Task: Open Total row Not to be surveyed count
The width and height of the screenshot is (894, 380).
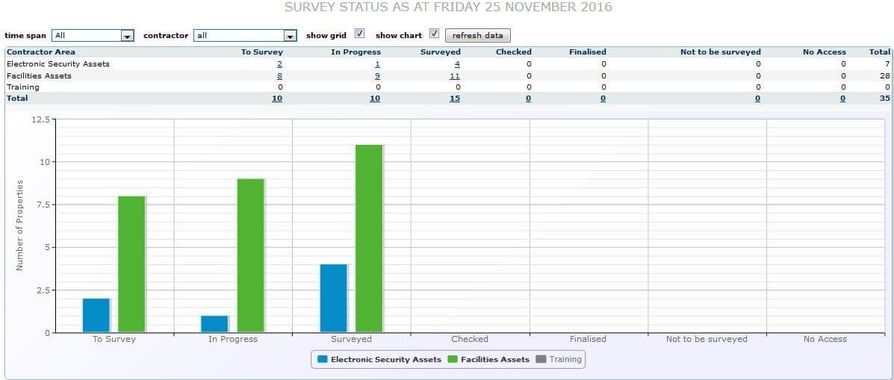Action: [758, 98]
